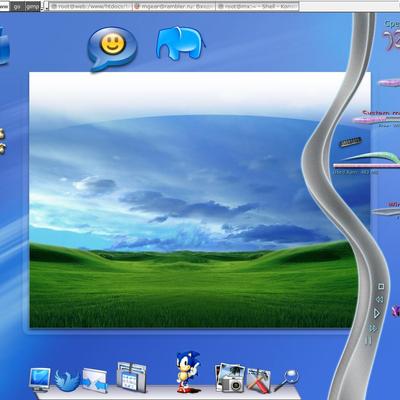Launch the blue bird Thunderbird dock icon

pyautogui.click(x=67, y=380)
